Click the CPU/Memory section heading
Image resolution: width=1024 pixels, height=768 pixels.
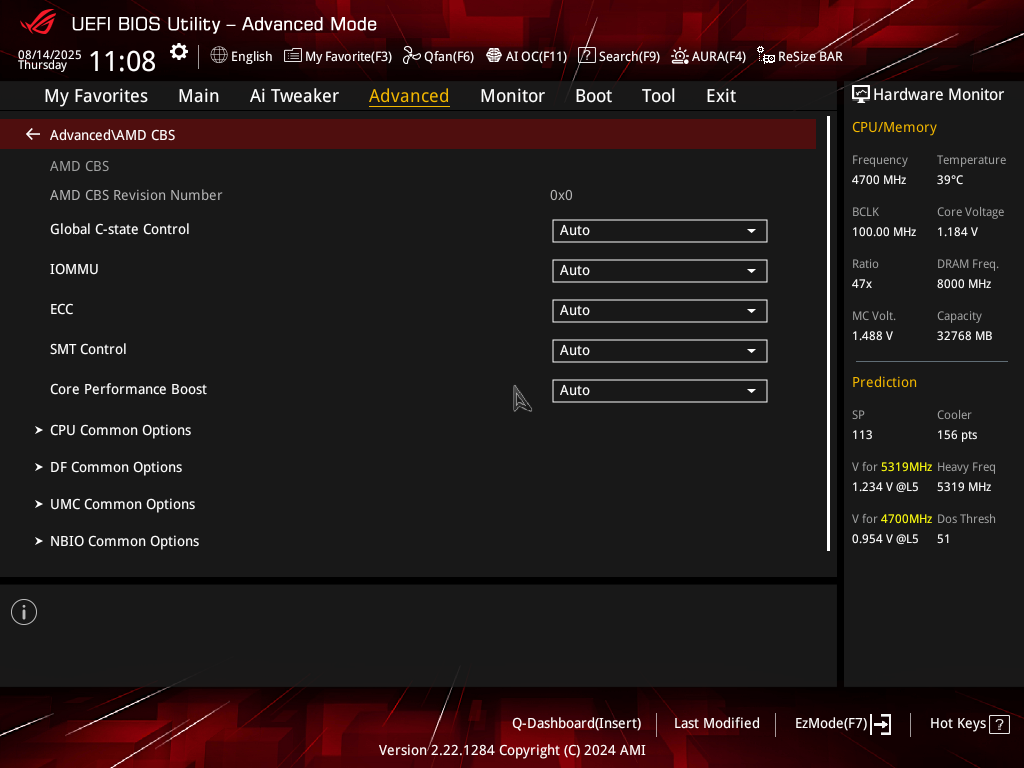coord(894,127)
